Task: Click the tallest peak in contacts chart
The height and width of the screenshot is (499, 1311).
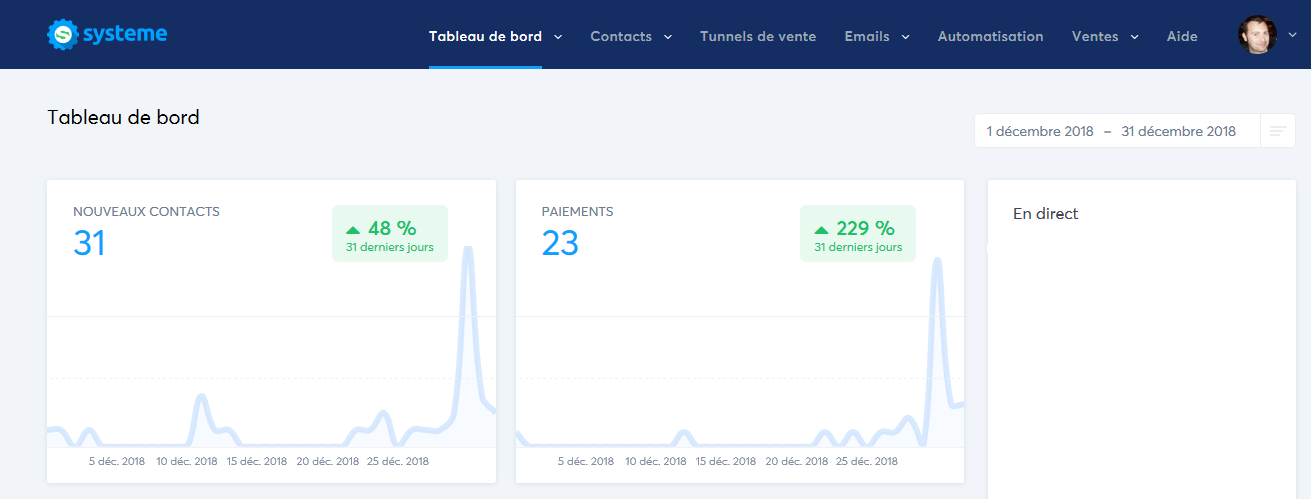Action: [x=467, y=249]
